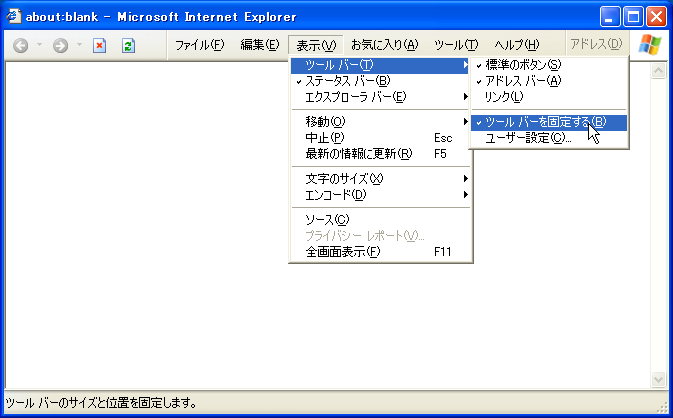Expand the エクスプローラ バー(E) submenu

380,97
